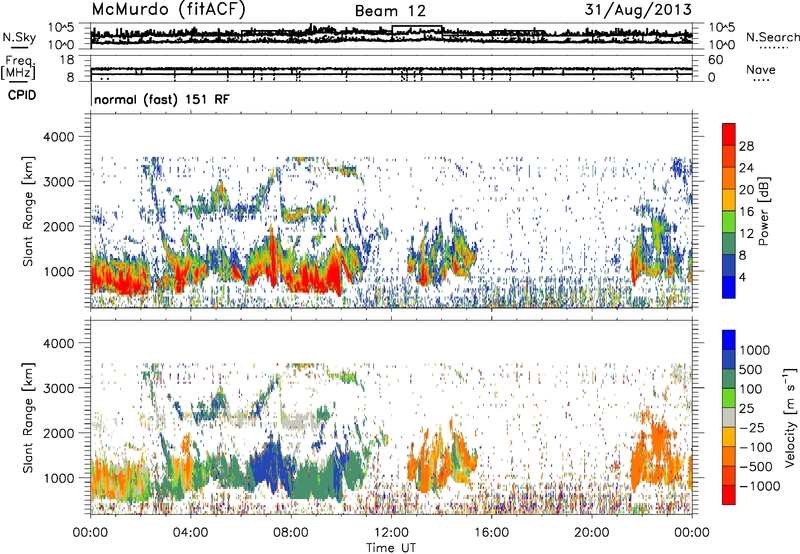Click the Power [dB] colorbar title
Image resolution: width=800 pixels, height=554 pixels.
tap(764, 211)
